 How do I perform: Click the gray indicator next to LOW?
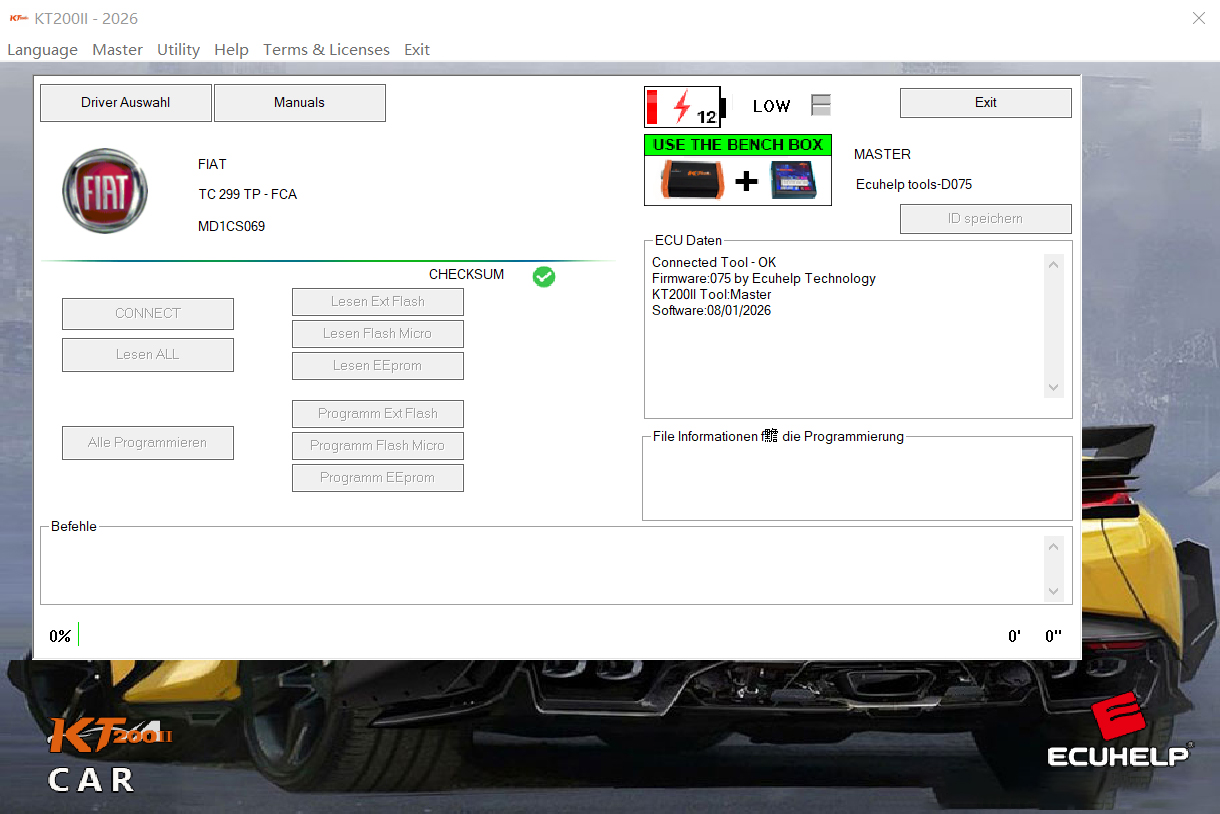[x=821, y=105]
